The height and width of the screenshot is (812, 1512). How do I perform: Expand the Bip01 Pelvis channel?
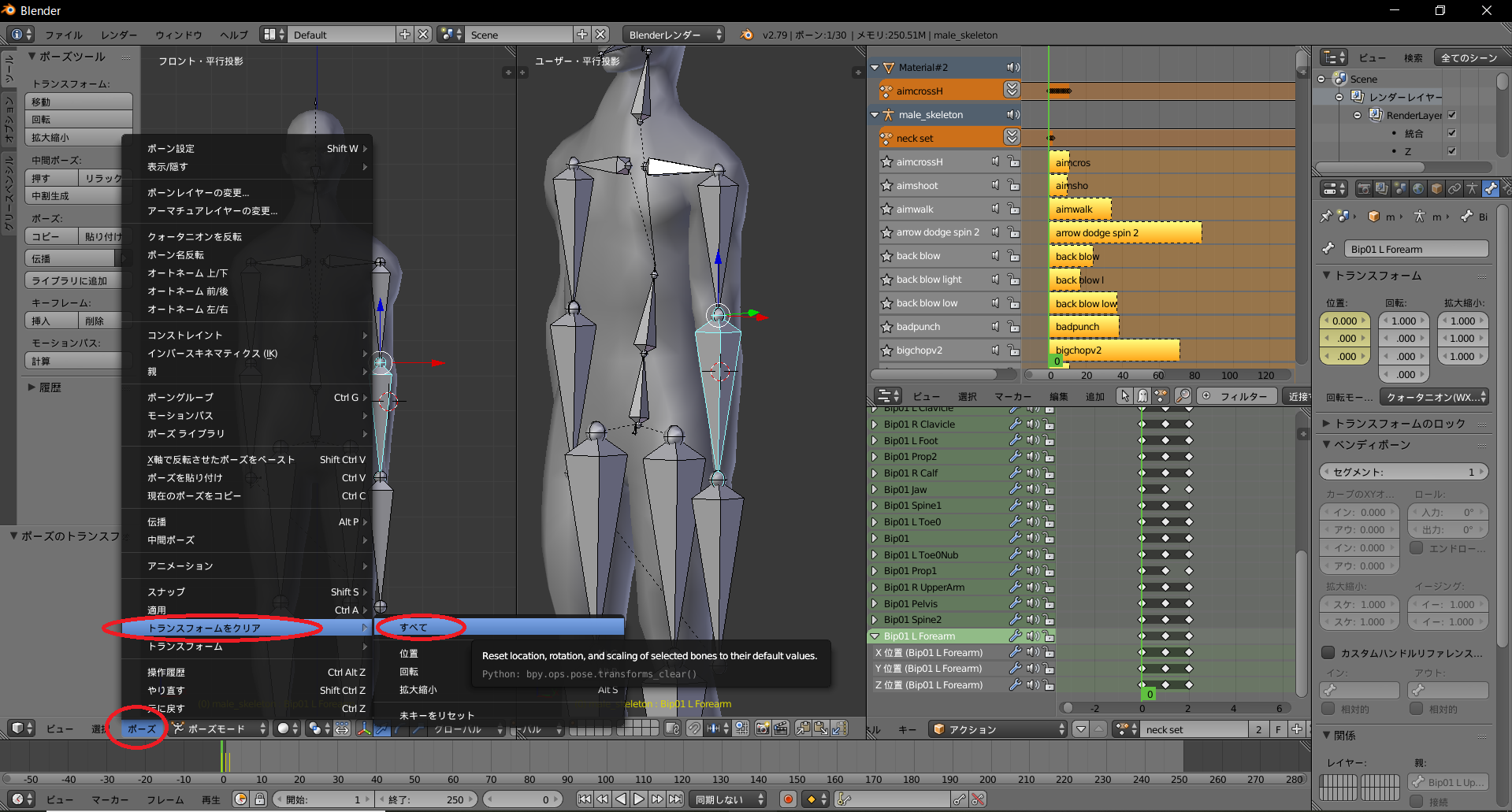click(x=875, y=604)
